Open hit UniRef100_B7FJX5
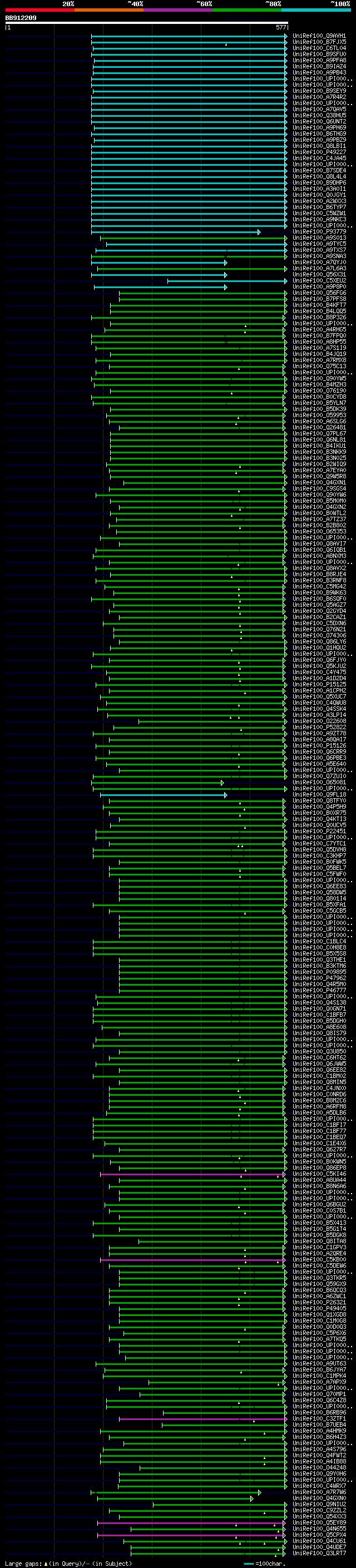The image size is (356, 1568). (319, 42)
